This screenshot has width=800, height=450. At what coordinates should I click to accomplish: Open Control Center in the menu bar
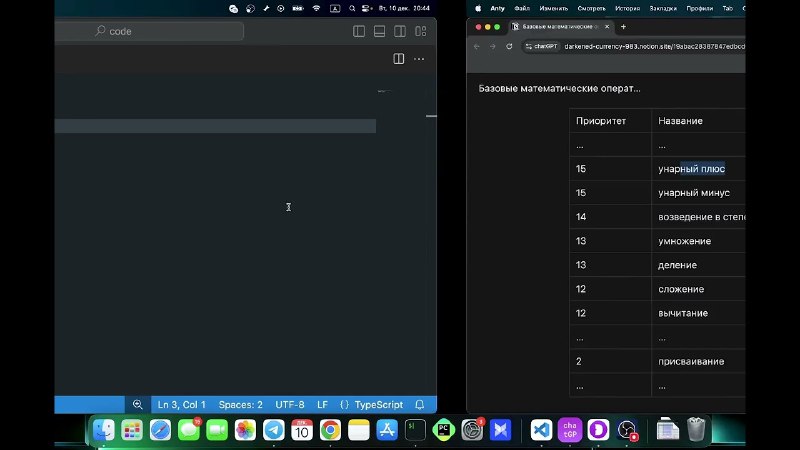pyautogui.click(x=366, y=8)
